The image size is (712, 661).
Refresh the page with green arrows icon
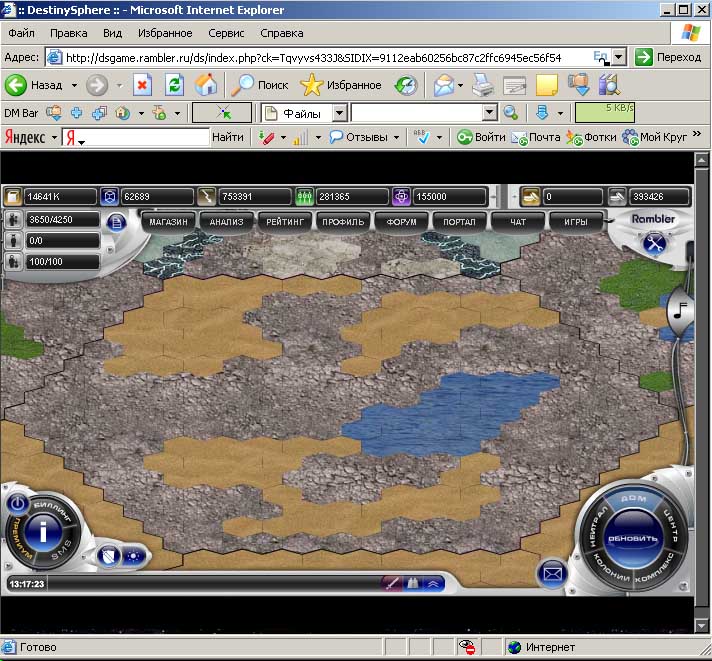pos(174,85)
